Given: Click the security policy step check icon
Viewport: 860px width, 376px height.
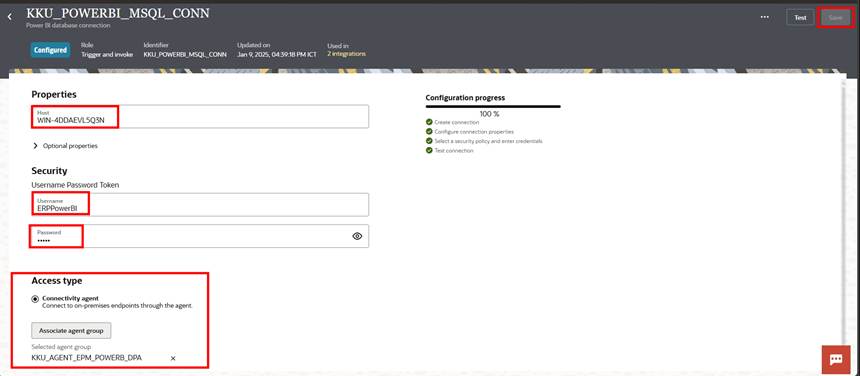Looking at the screenshot, I should (x=429, y=141).
